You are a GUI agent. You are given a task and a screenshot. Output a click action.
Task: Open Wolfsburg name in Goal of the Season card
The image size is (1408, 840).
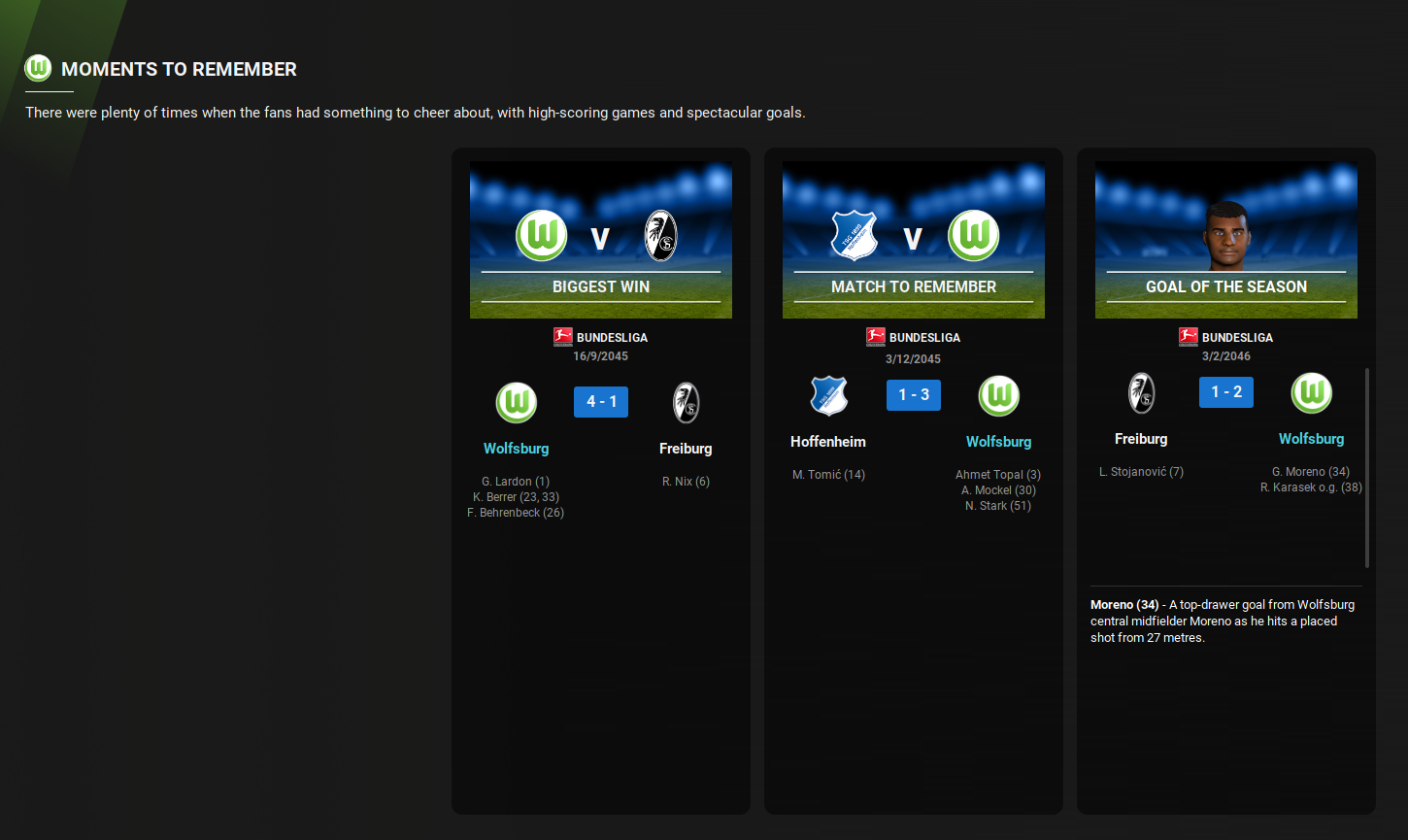[x=1311, y=439]
